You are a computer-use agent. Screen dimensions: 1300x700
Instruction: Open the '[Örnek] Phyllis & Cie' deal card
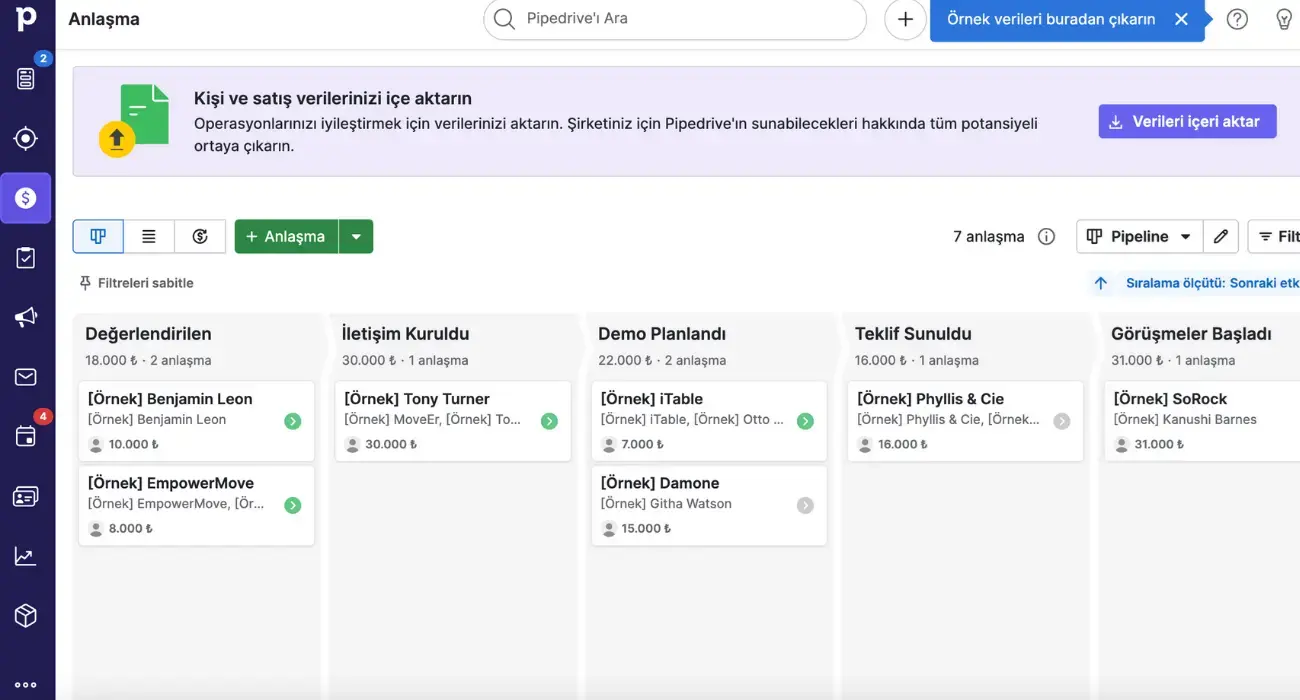pyautogui.click(x=966, y=421)
